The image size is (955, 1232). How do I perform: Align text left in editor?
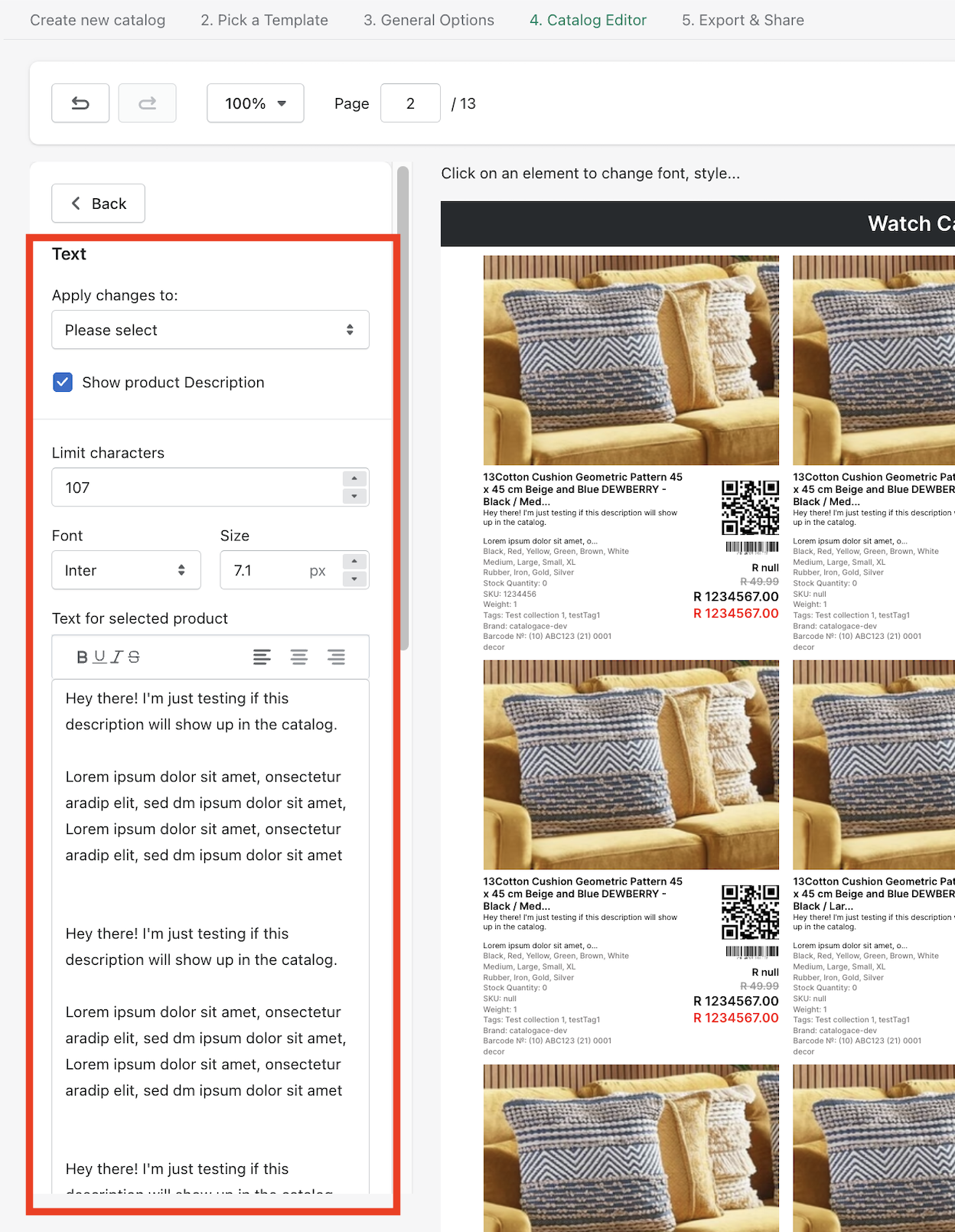click(x=262, y=657)
